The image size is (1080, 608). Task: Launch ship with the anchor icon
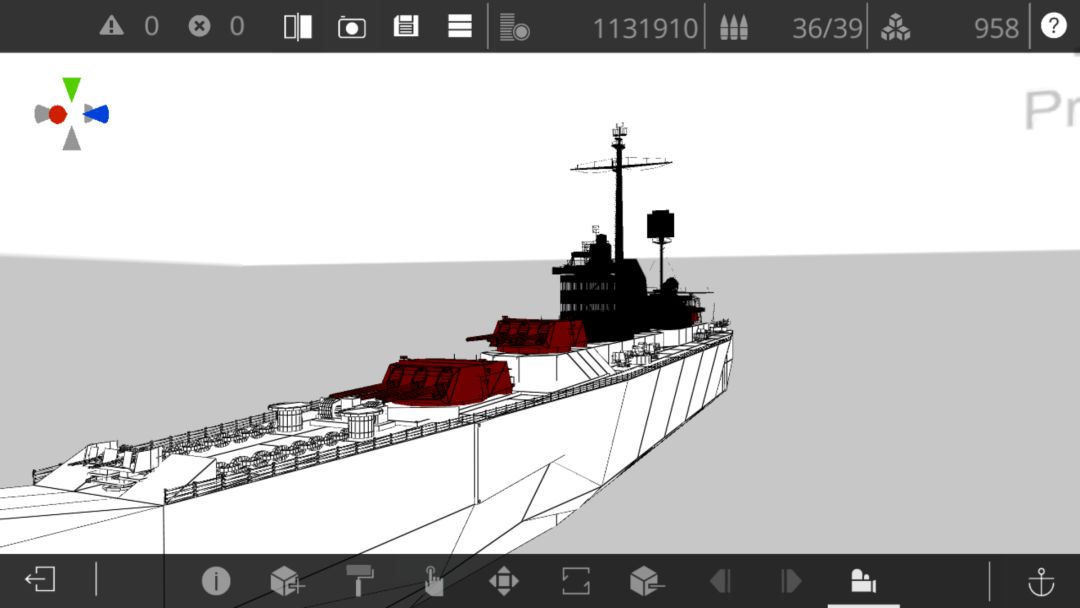[1041, 582]
